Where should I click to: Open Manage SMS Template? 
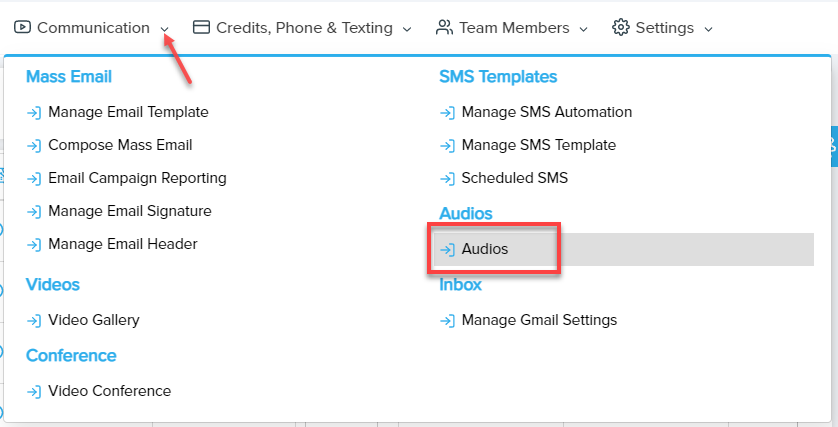(x=538, y=145)
